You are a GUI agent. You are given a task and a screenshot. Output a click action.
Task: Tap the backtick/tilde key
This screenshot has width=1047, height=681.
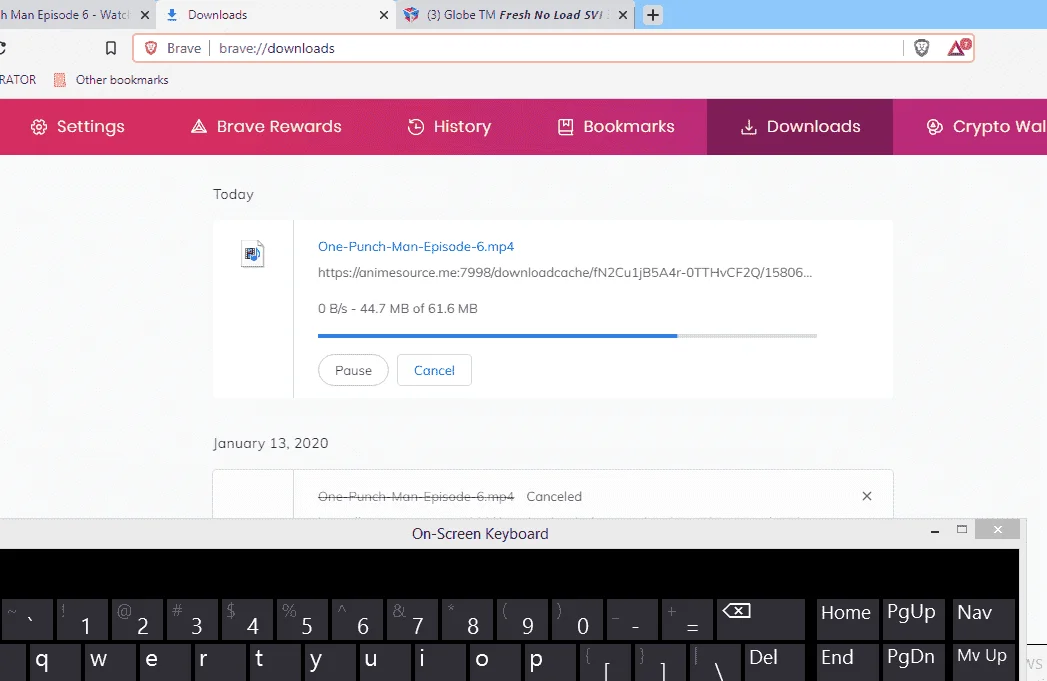[x=27, y=620]
